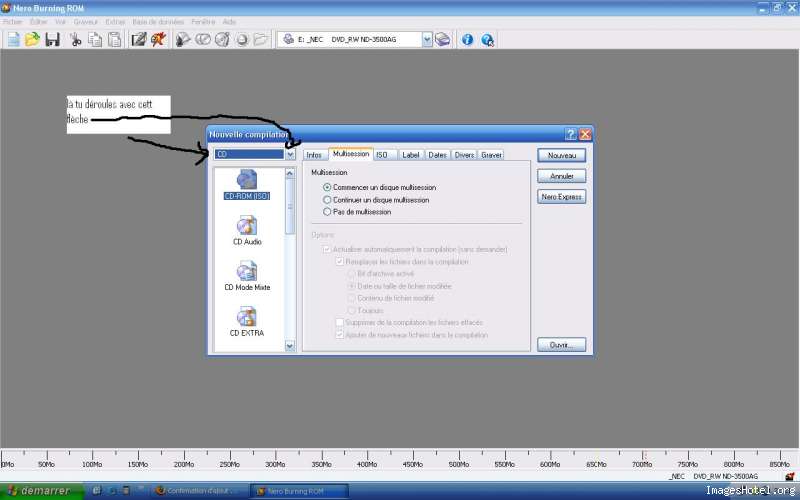Click compilation list scrollbar up arrow
The width and height of the screenshot is (800, 500).
tap(290, 174)
